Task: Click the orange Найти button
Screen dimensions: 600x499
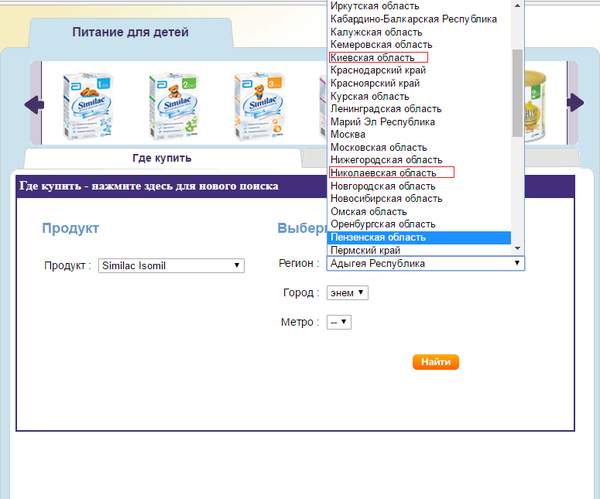Action: click(x=435, y=362)
